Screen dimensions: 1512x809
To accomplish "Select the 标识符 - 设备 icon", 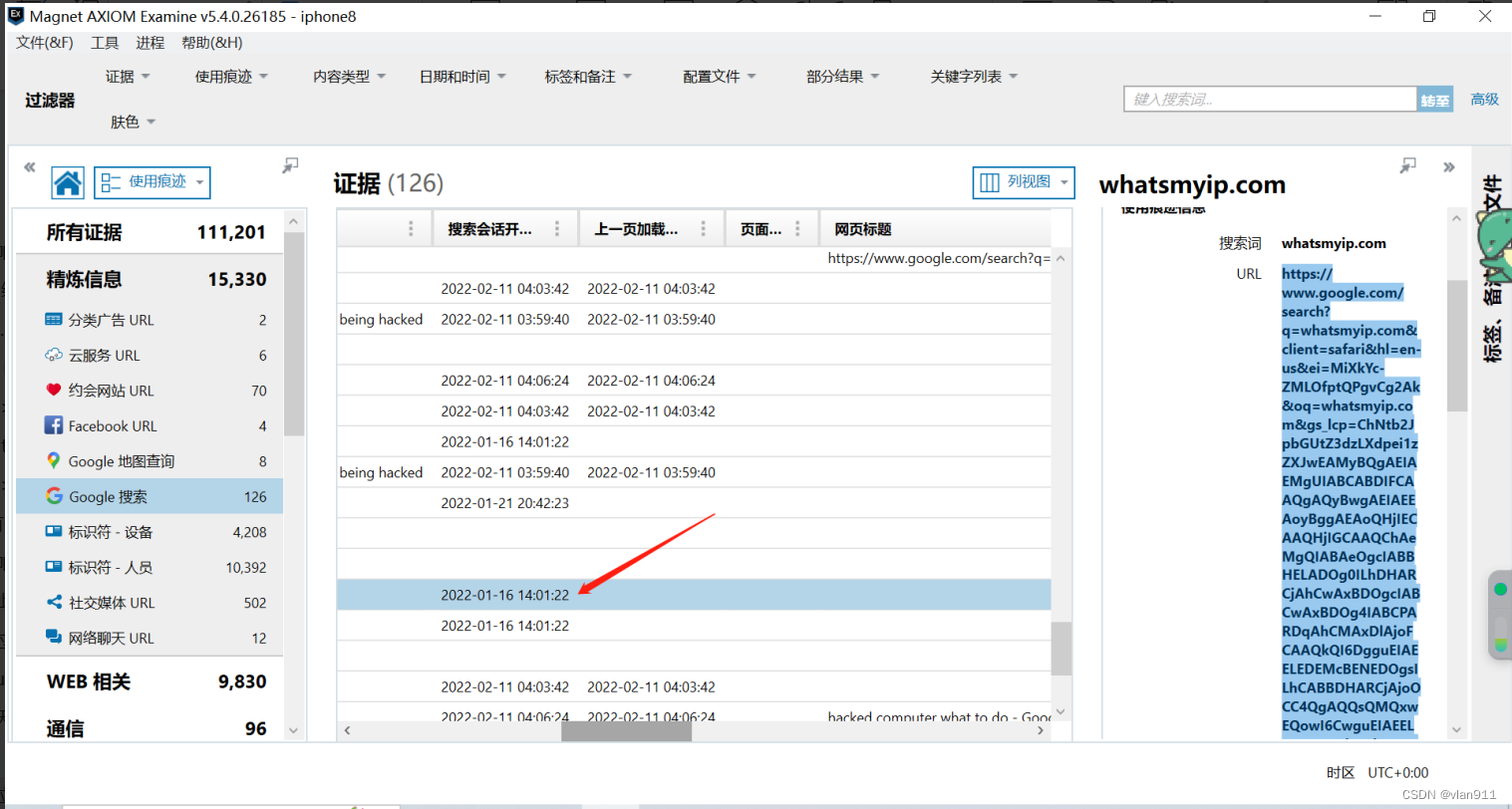I will point(54,531).
